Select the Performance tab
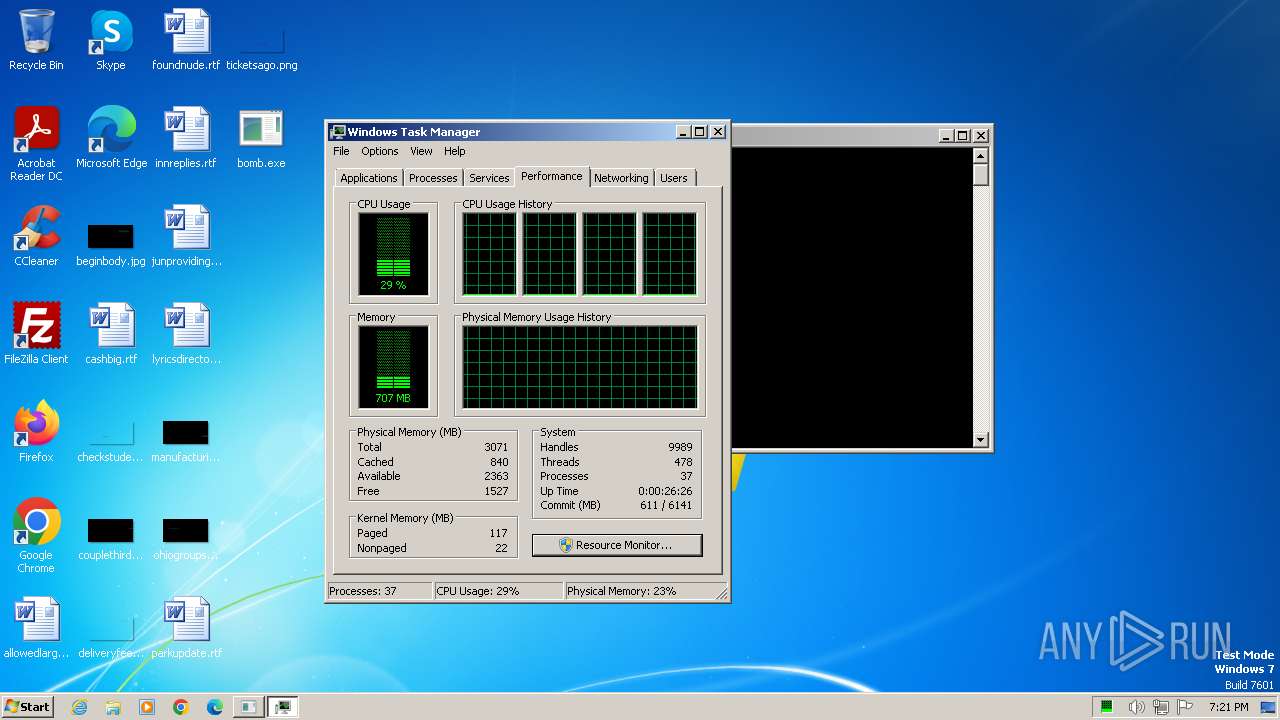 (552, 176)
